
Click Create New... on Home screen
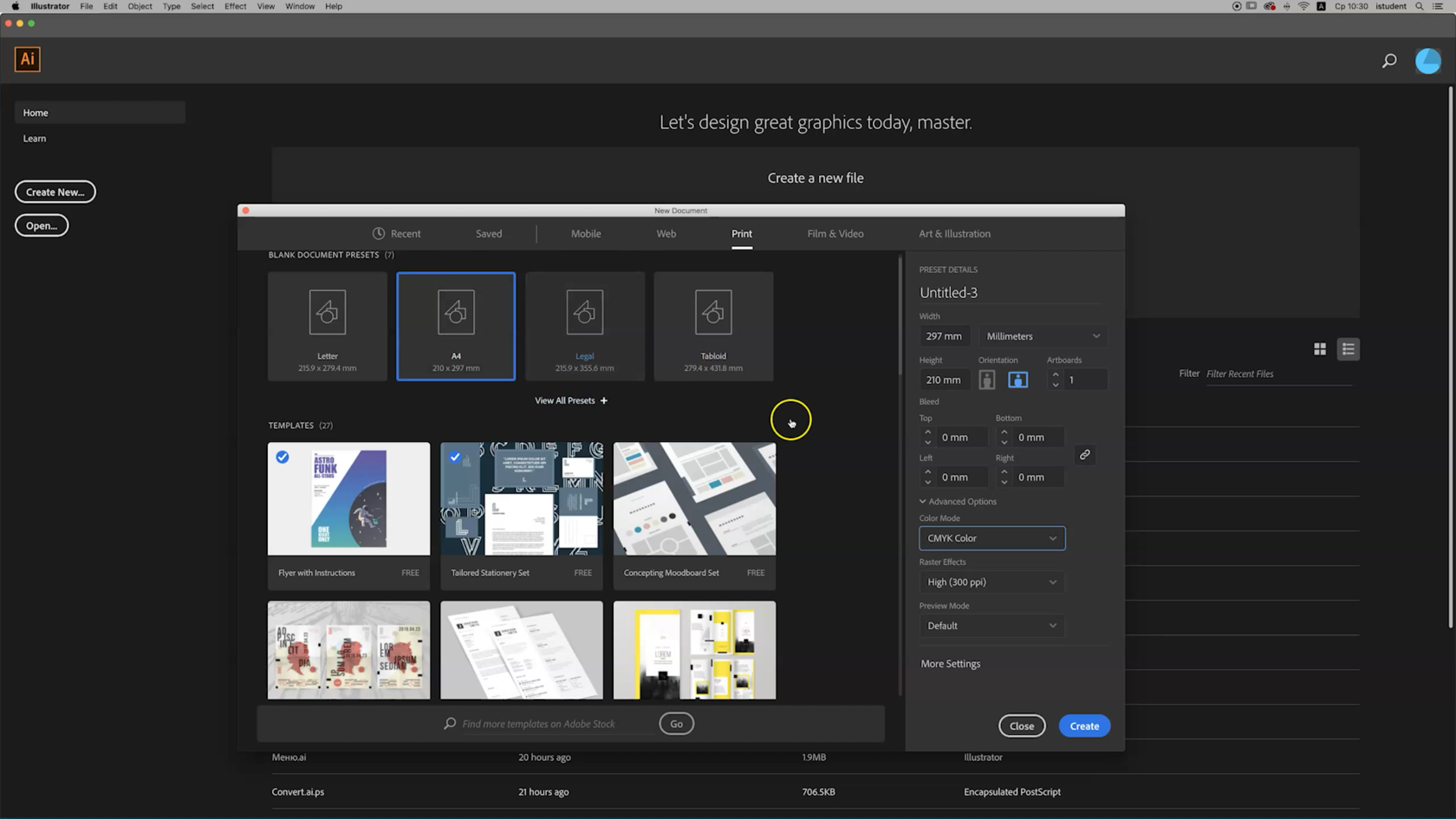point(55,192)
